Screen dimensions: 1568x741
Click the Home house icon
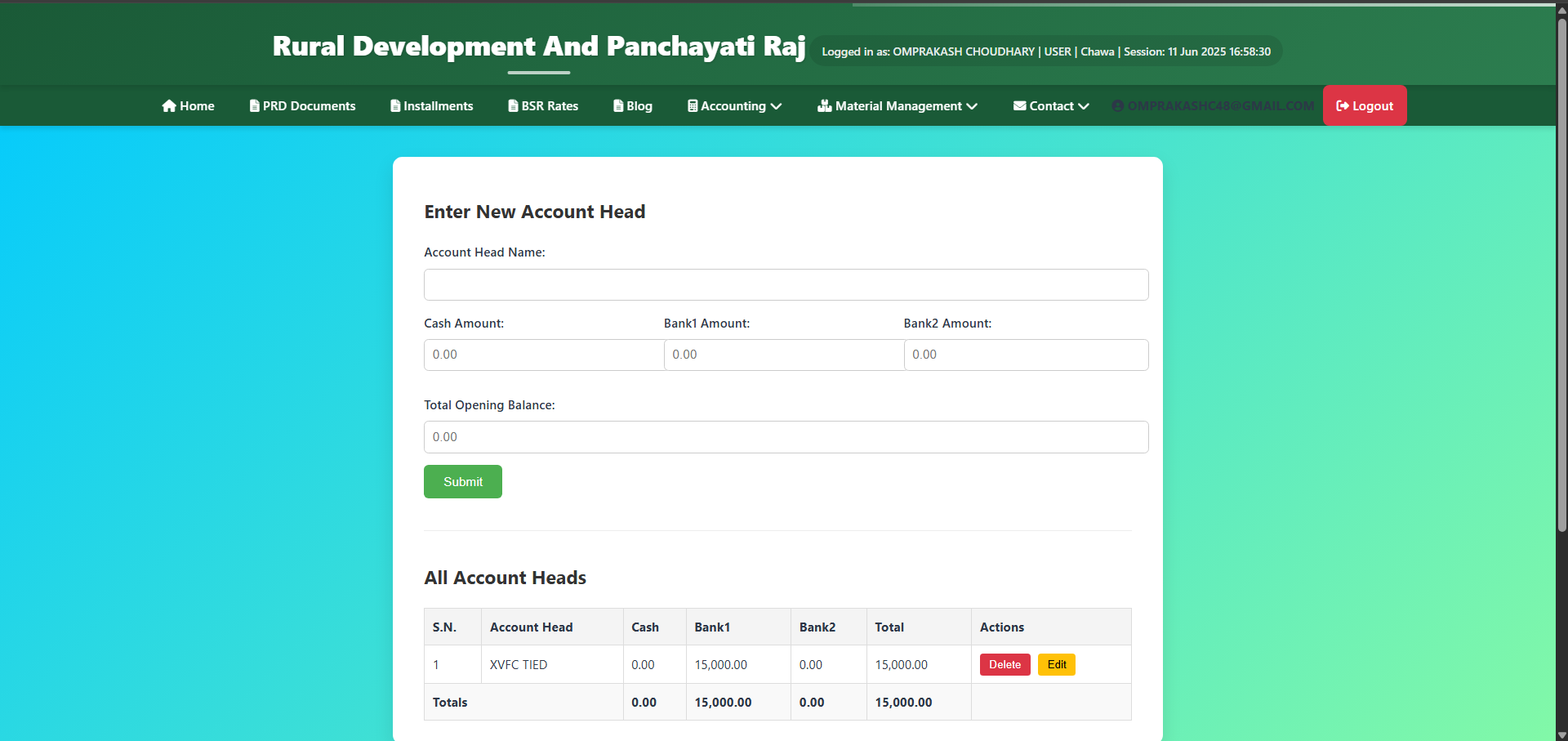[167, 105]
